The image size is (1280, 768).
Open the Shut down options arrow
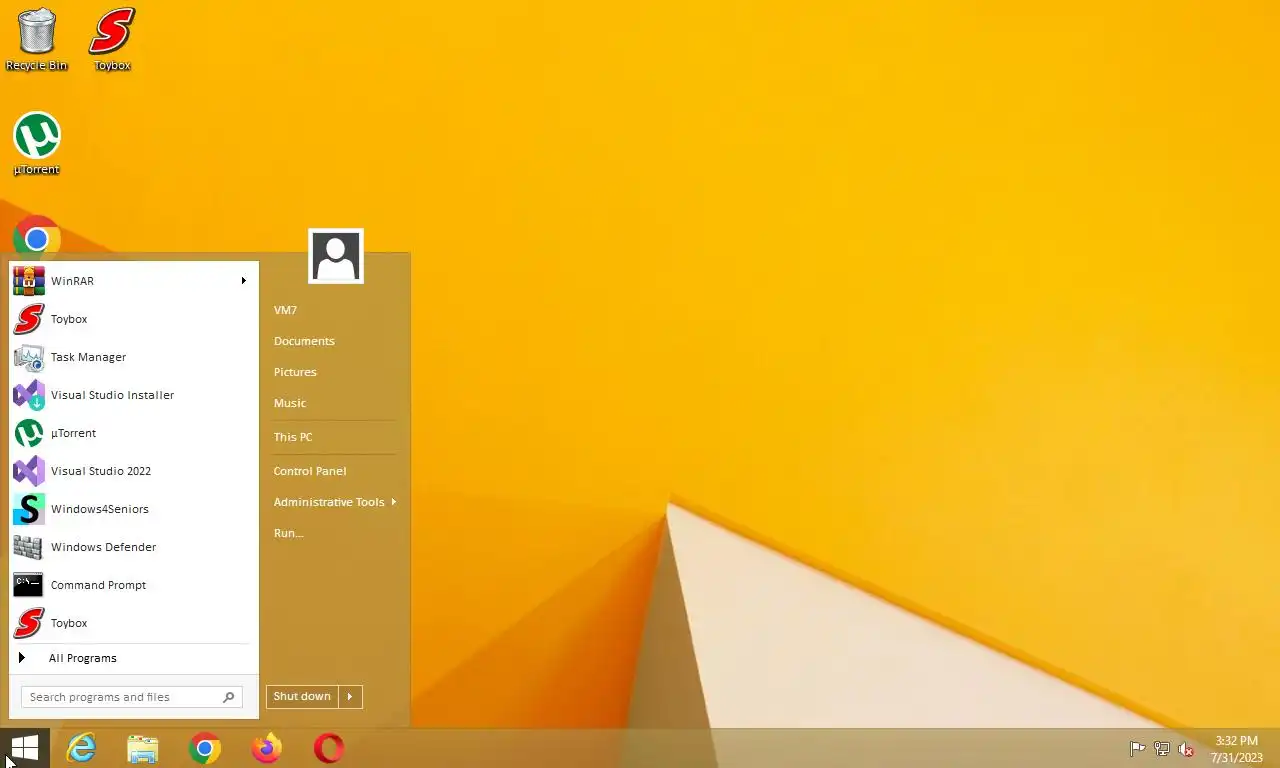(x=350, y=696)
